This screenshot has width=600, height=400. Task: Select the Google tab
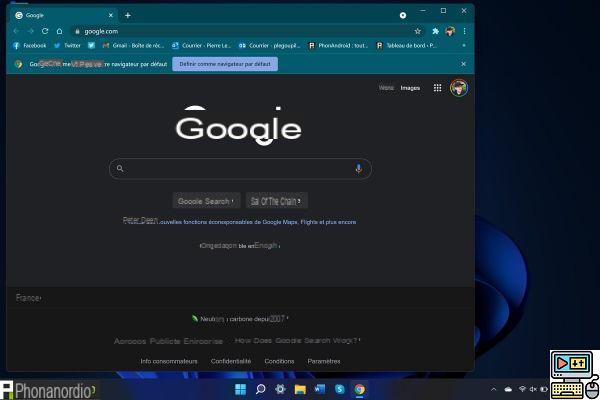tap(63, 15)
